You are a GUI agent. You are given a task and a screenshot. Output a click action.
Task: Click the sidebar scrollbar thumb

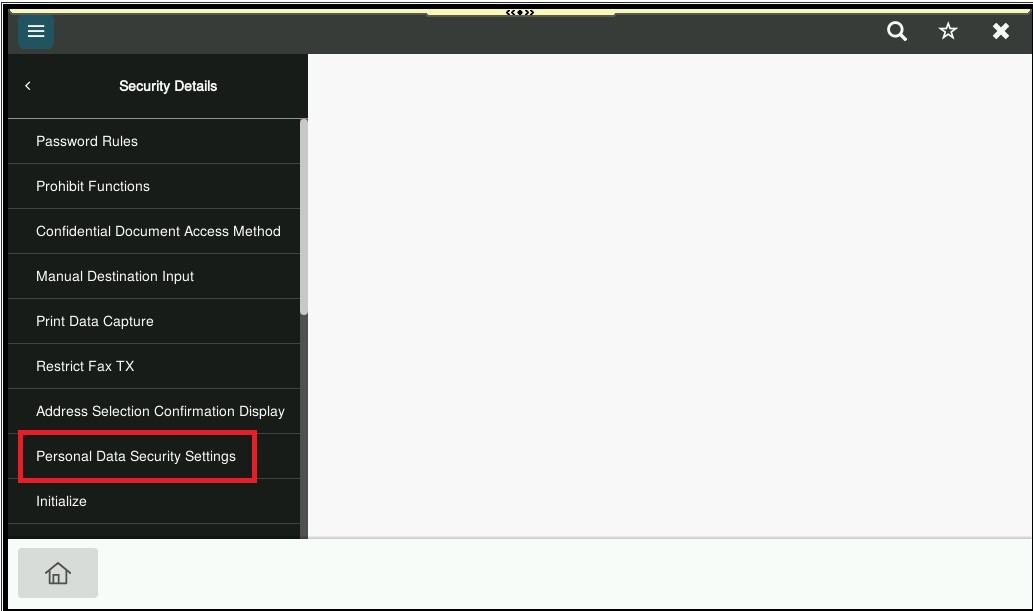tap(304, 215)
